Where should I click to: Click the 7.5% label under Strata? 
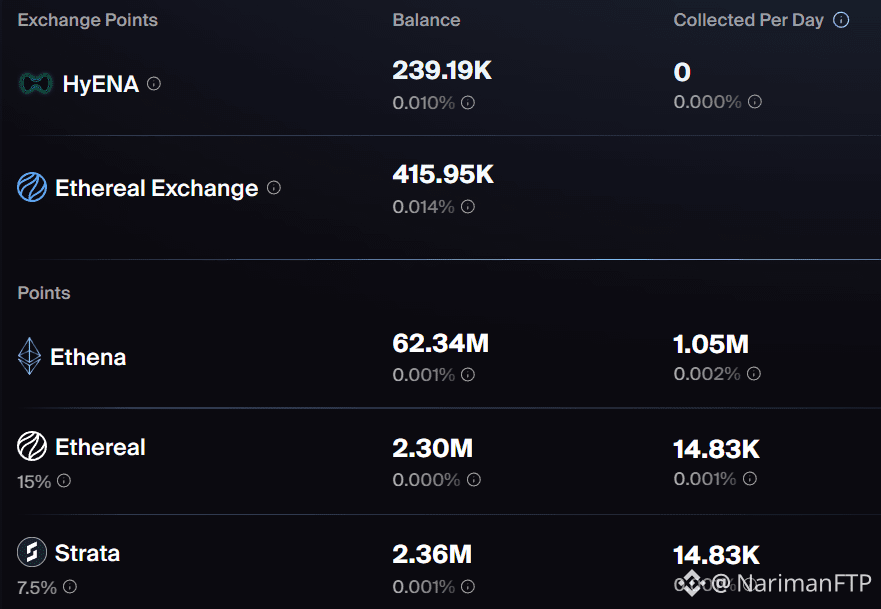(37, 588)
